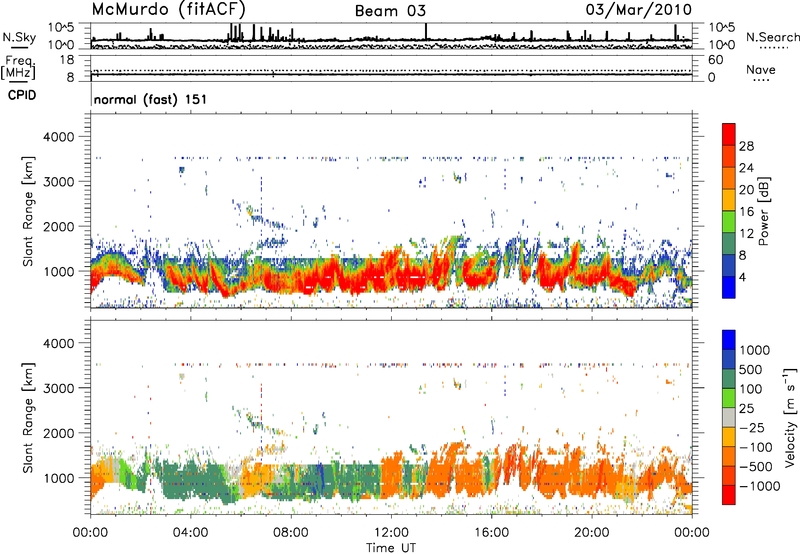Viewport: 800px width, 554px height.
Task: Click the Velocity [m s-1] colorbar title
Action: pyautogui.click(x=791, y=417)
